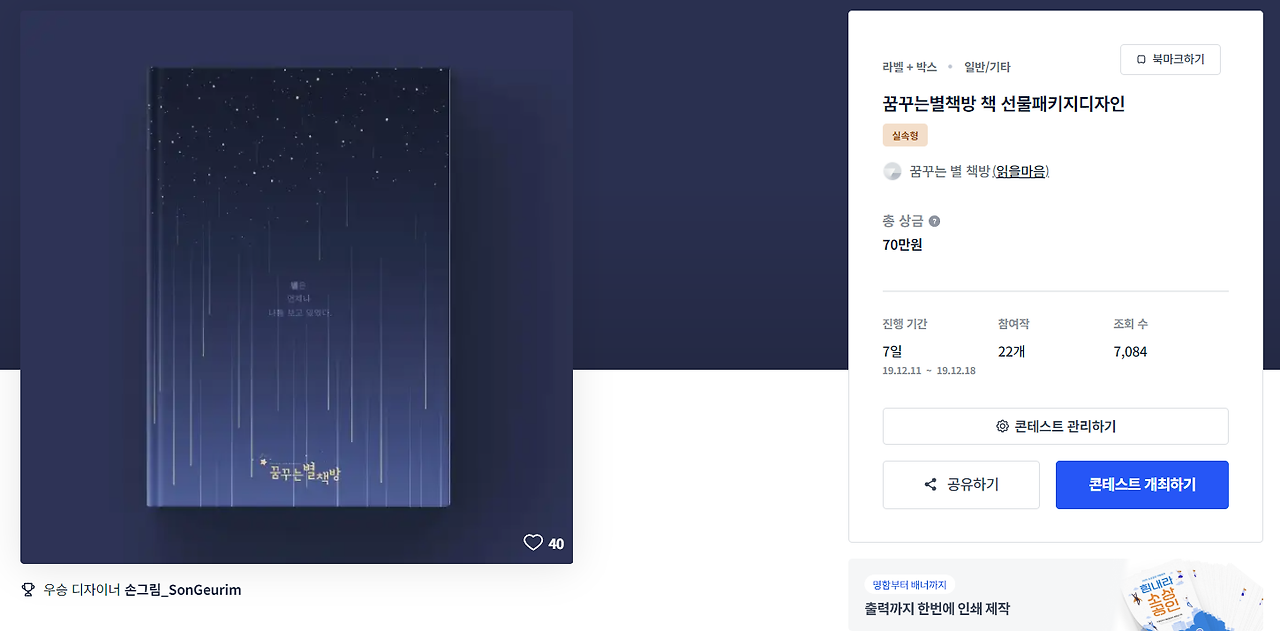Viewport: 1280px width, 631px height.
Task: Click the trophy icon by winning designer
Action: coord(28,590)
